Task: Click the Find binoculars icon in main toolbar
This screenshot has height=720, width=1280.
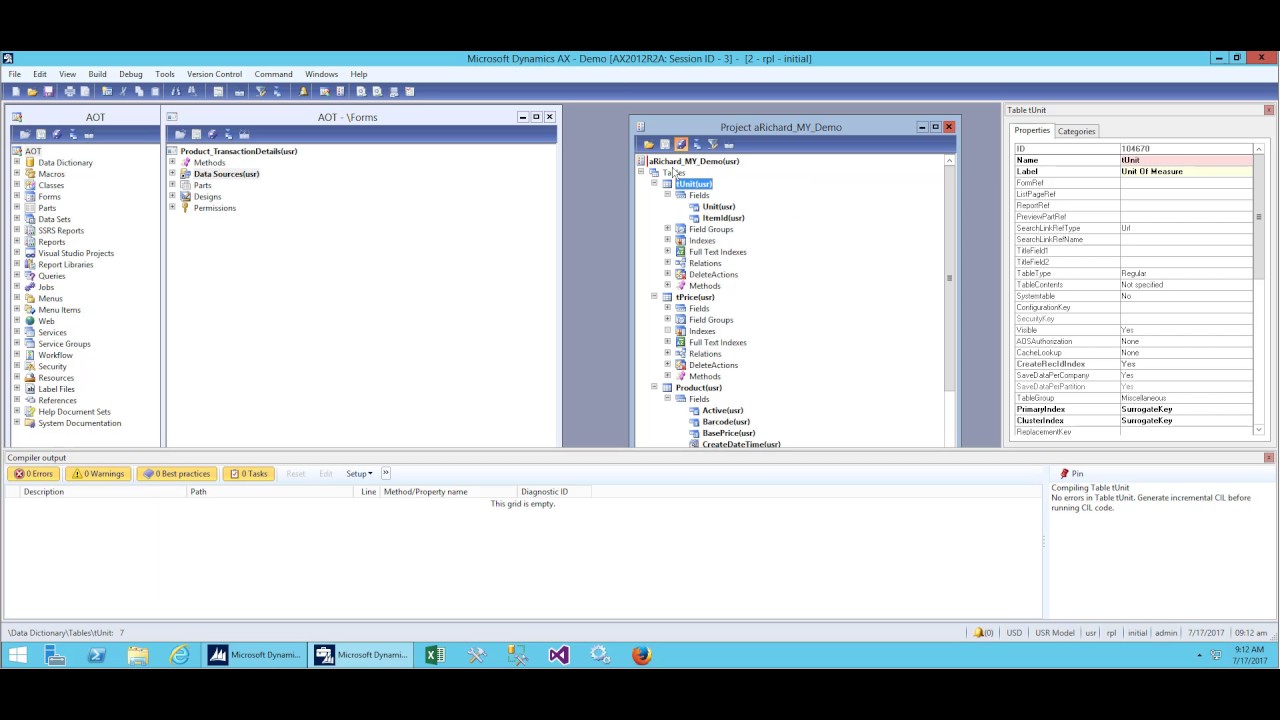Action: point(176,91)
